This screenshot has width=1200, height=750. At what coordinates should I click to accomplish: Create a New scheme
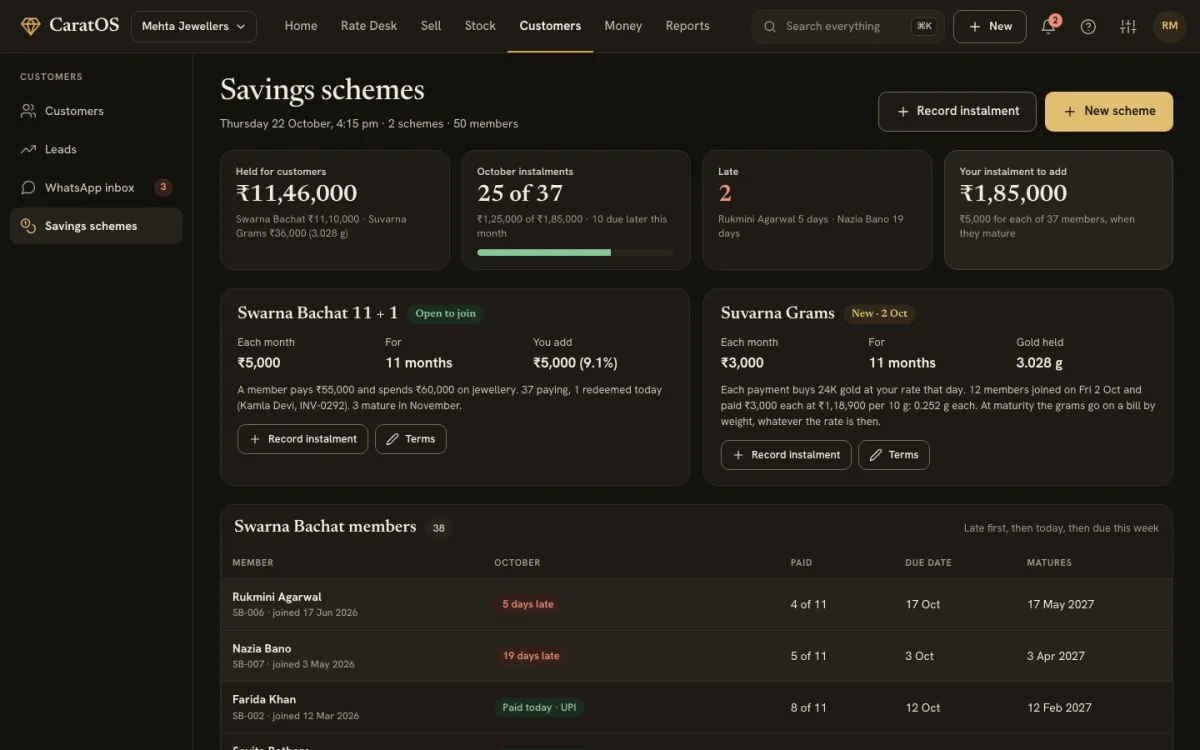point(1109,111)
